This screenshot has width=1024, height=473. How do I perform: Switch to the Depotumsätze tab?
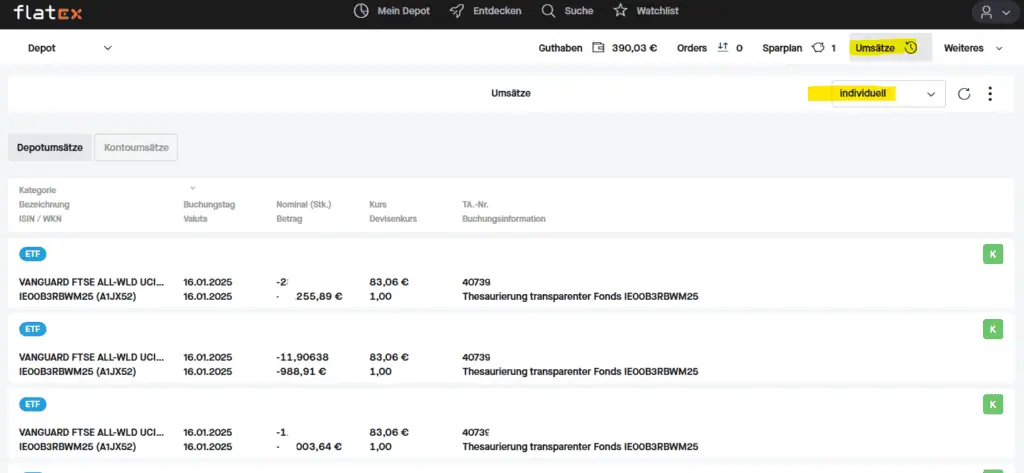[x=50, y=148]
